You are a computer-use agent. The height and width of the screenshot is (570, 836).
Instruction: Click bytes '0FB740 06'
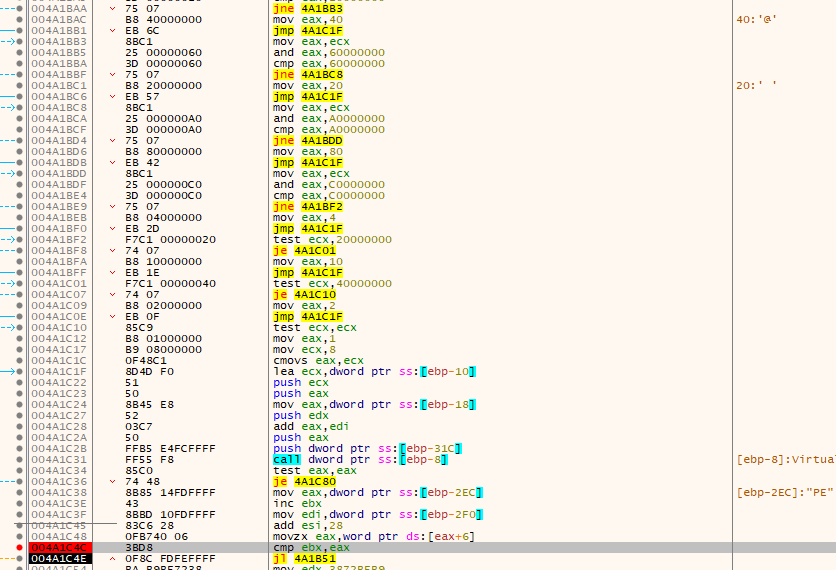pyautogui.click(x=156, y=536)
